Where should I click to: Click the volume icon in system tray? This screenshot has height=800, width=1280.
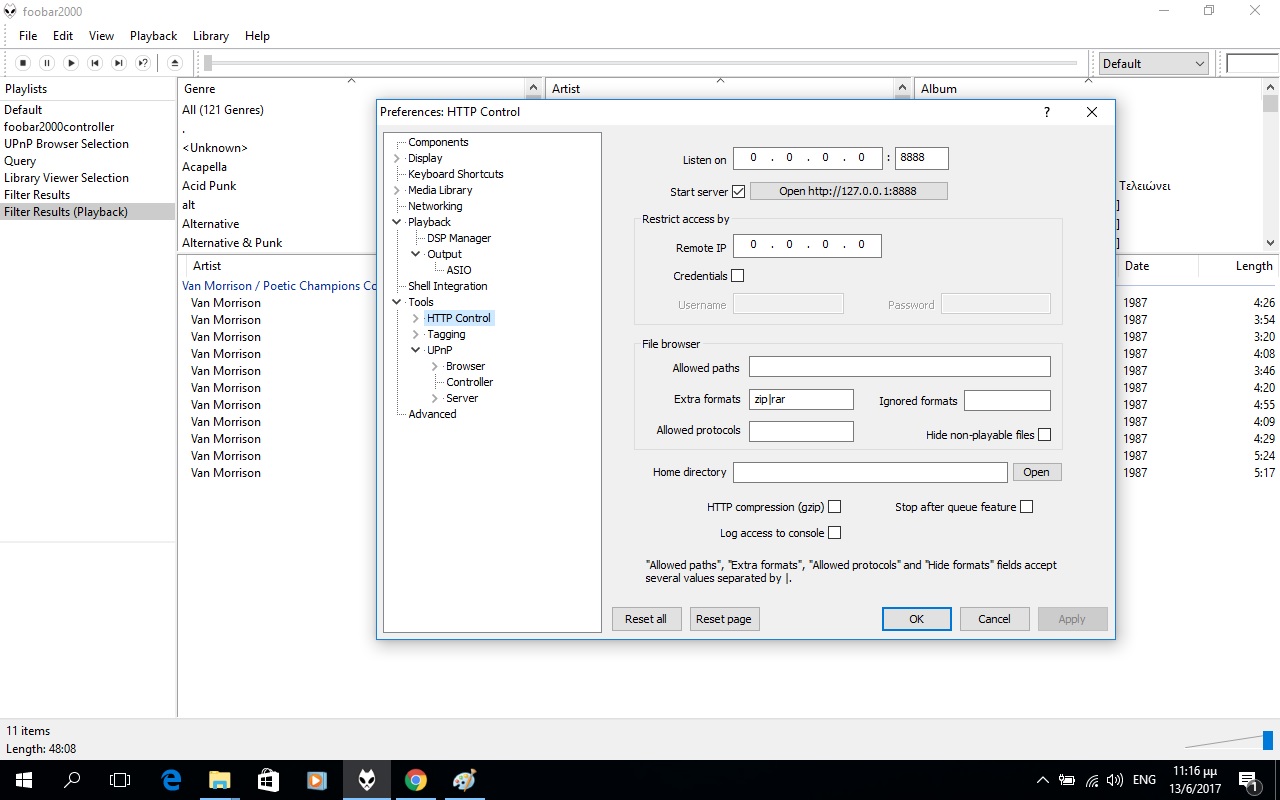(x=1116, y=780)
